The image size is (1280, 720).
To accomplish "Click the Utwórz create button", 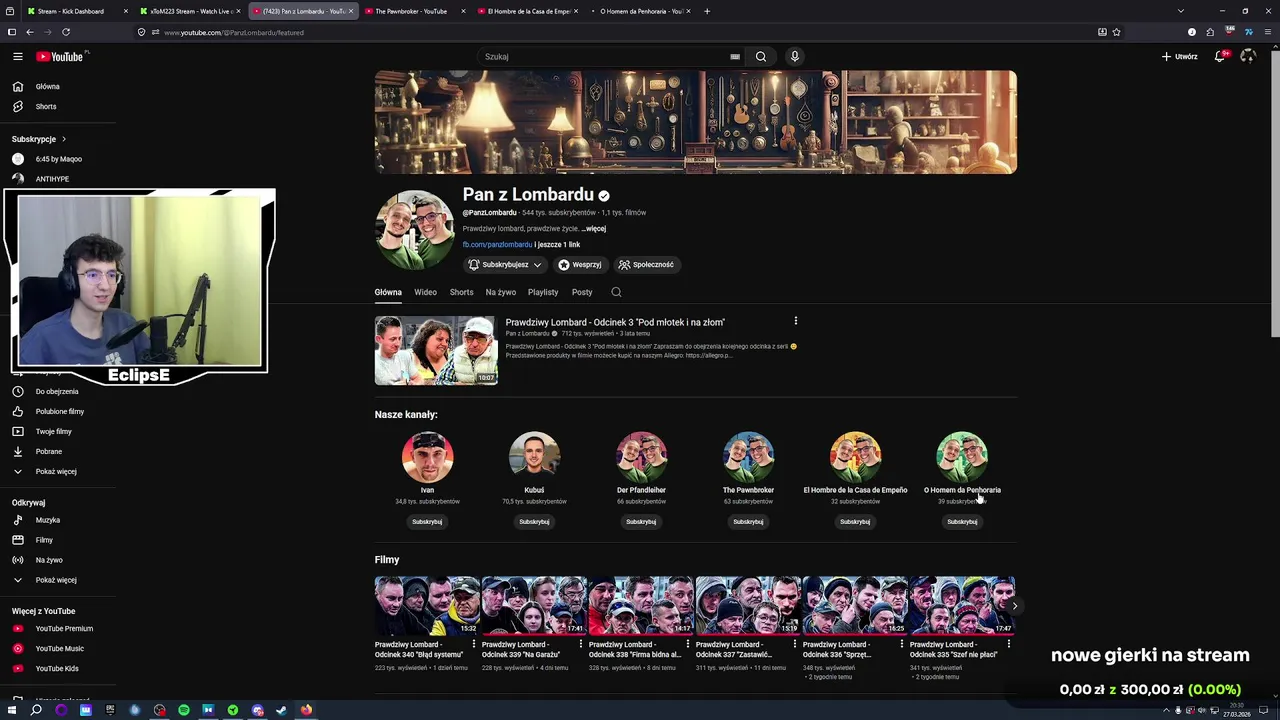I will click(1180, 57).
